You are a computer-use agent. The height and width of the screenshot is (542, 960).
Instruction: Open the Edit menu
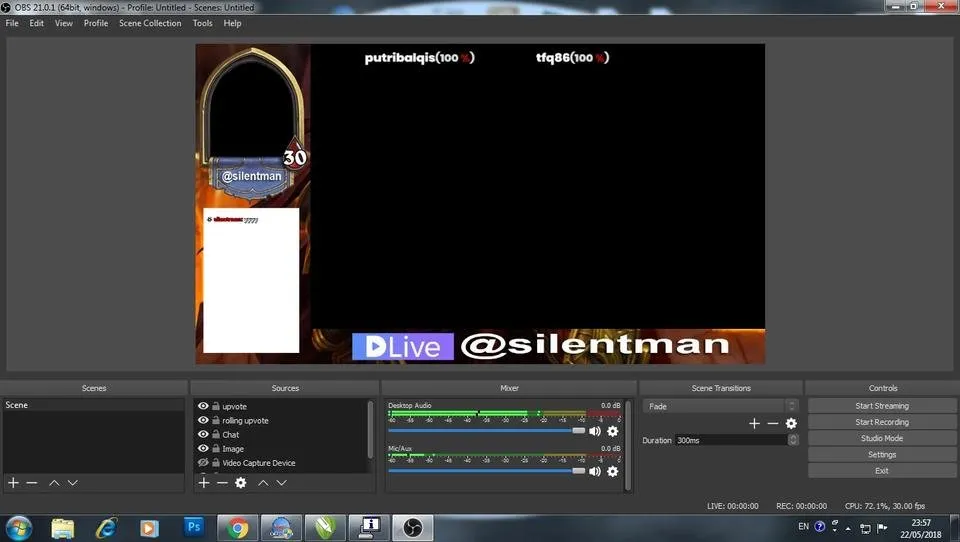tap(37, 23)
